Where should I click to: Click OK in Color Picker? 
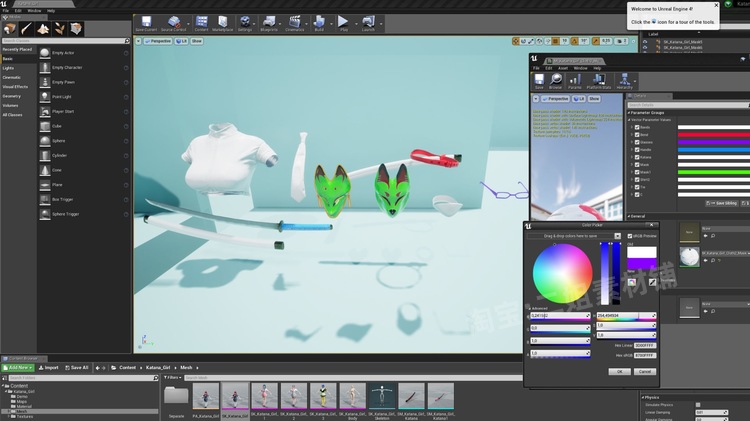pos(619,371)
